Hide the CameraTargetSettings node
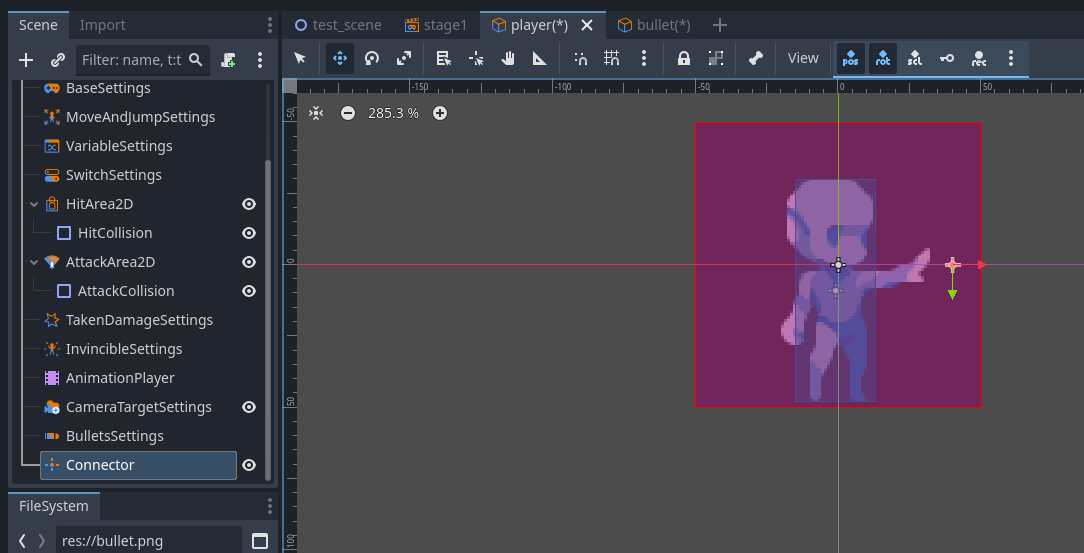Image resolution: width=1084 pixels, height=553 pixels. pos(249,407)
